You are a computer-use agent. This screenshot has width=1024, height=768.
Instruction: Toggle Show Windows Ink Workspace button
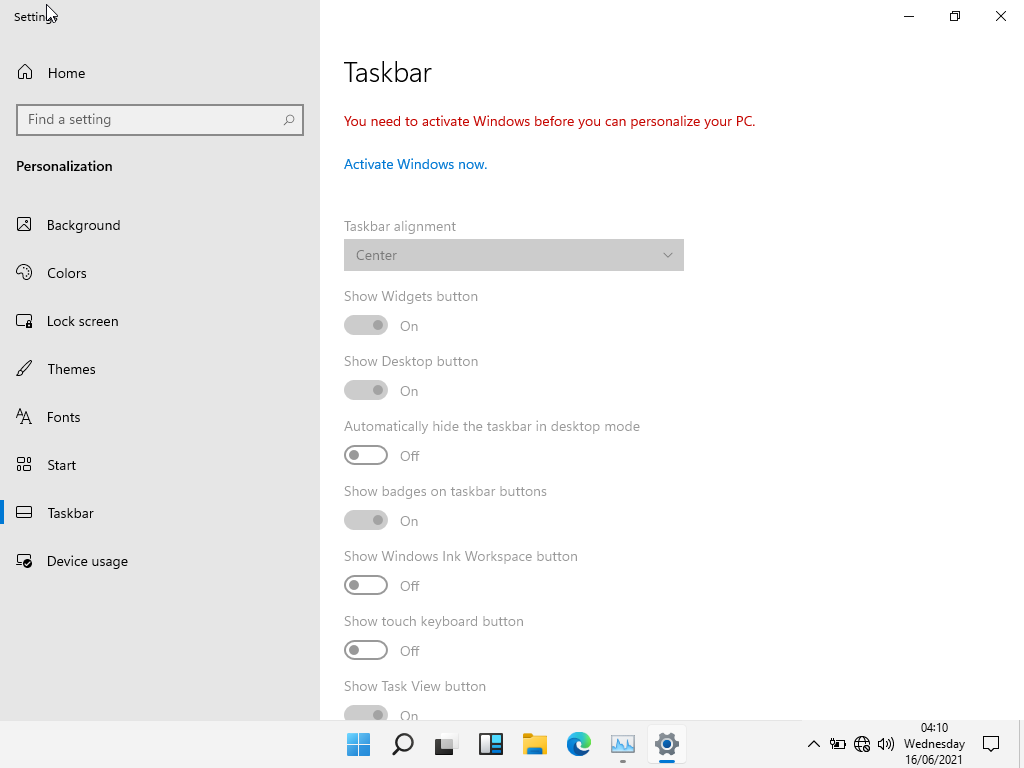pyautogui.click(x=366, y=585)
